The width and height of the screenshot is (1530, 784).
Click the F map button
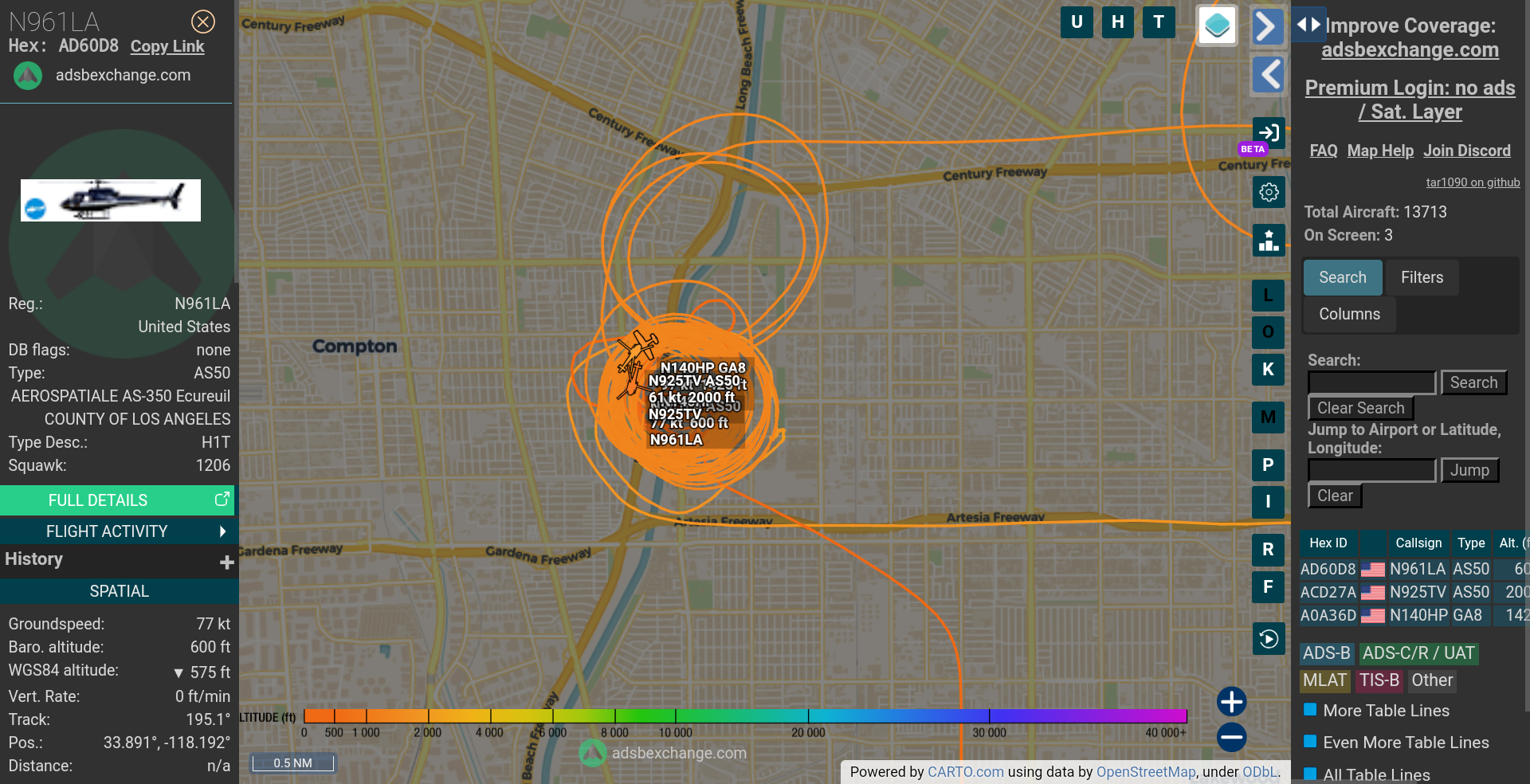pyautogui.click(x=1268, y=587)
